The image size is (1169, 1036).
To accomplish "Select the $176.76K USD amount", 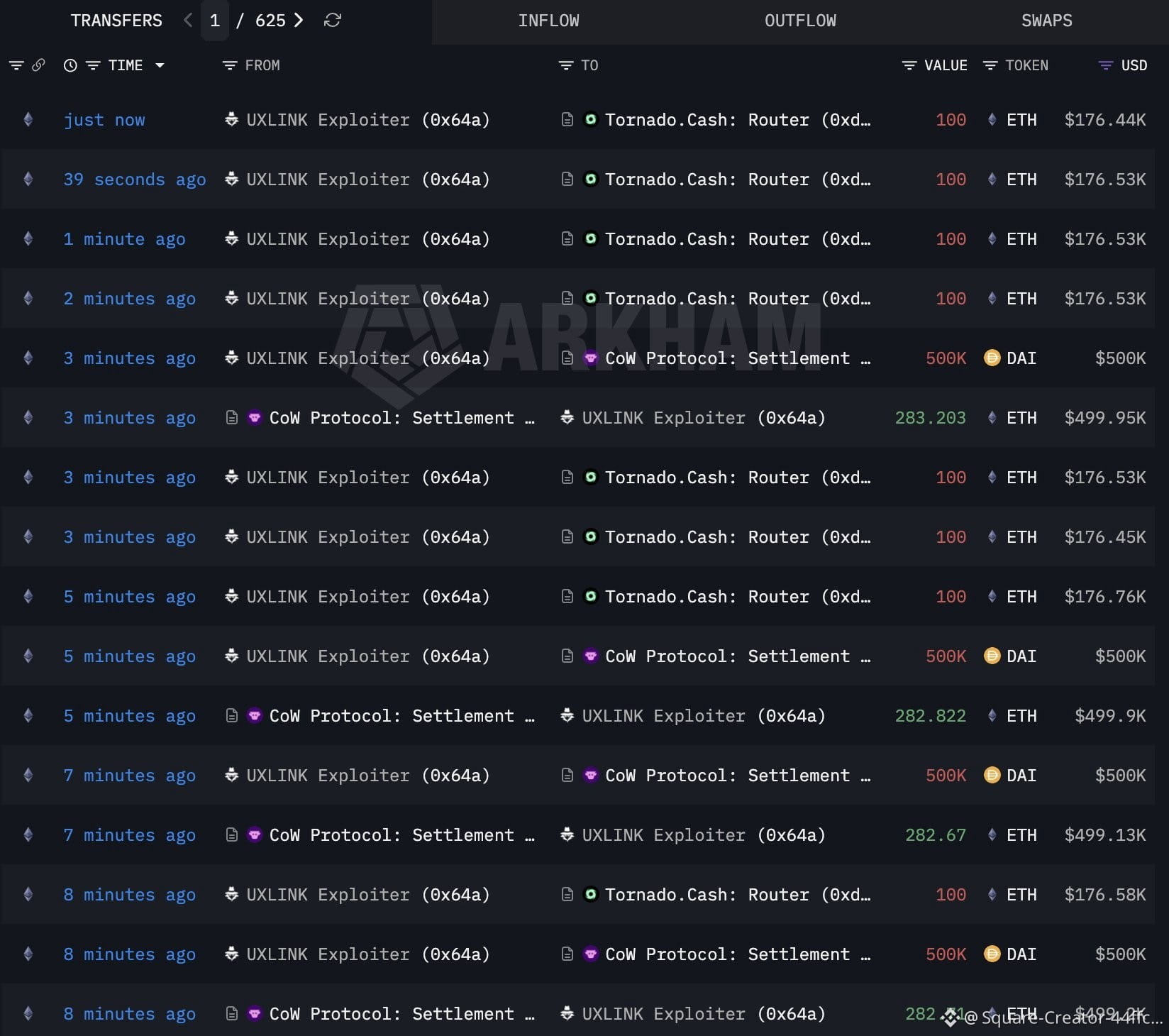I will click(1105, 597).
